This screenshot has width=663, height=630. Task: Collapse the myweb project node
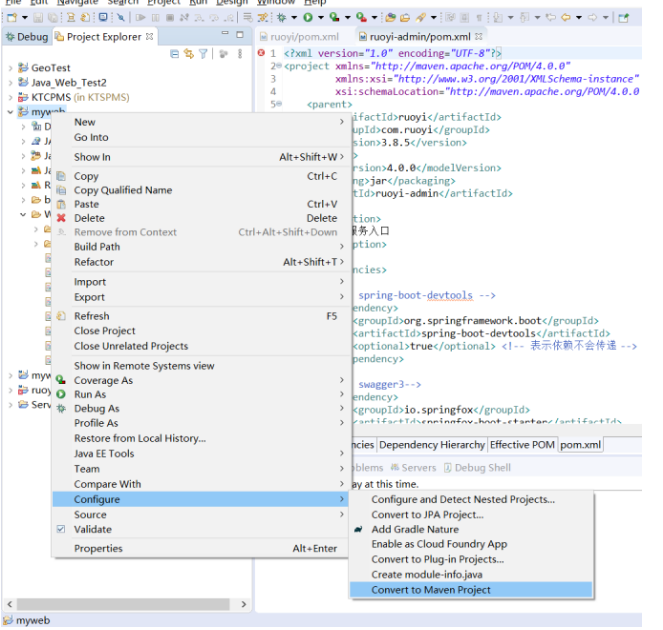pyautogui.click(x=10, y=112)
